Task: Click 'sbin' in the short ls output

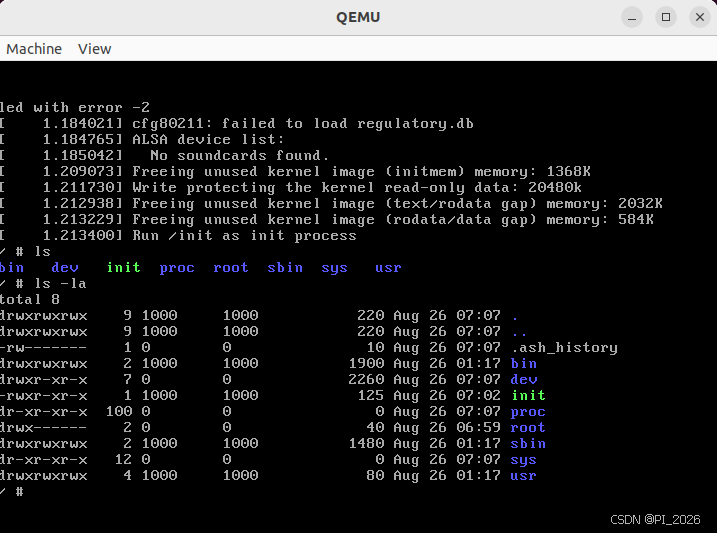Action: 285,267
